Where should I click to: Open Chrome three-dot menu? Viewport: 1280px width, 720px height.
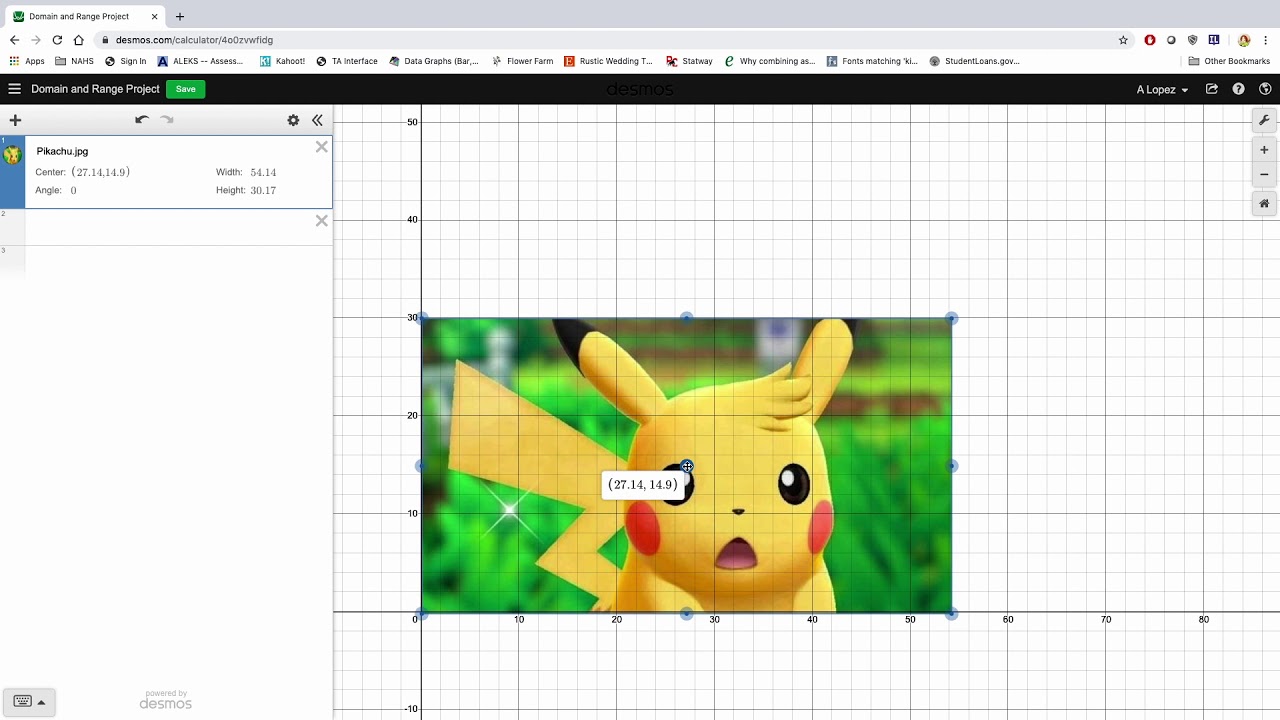click(1266, 40)
